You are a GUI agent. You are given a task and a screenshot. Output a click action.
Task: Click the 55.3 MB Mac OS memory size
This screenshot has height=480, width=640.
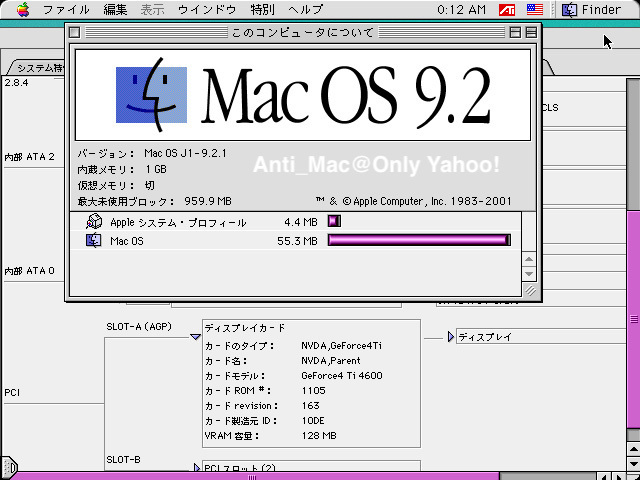tap(297, 241)
